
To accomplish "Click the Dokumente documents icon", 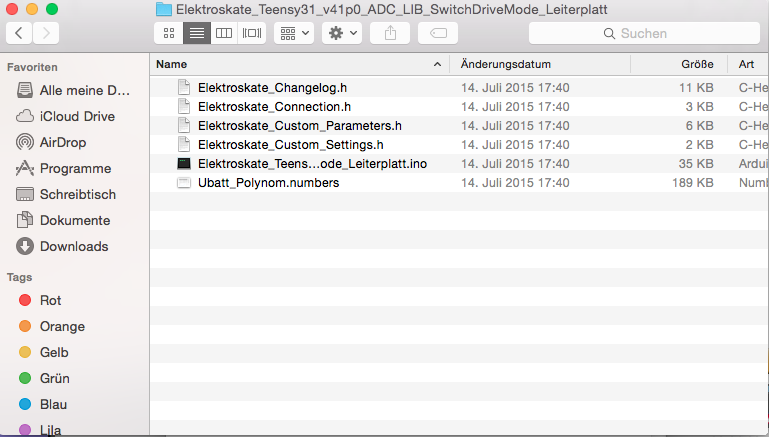I will [25, 220].
